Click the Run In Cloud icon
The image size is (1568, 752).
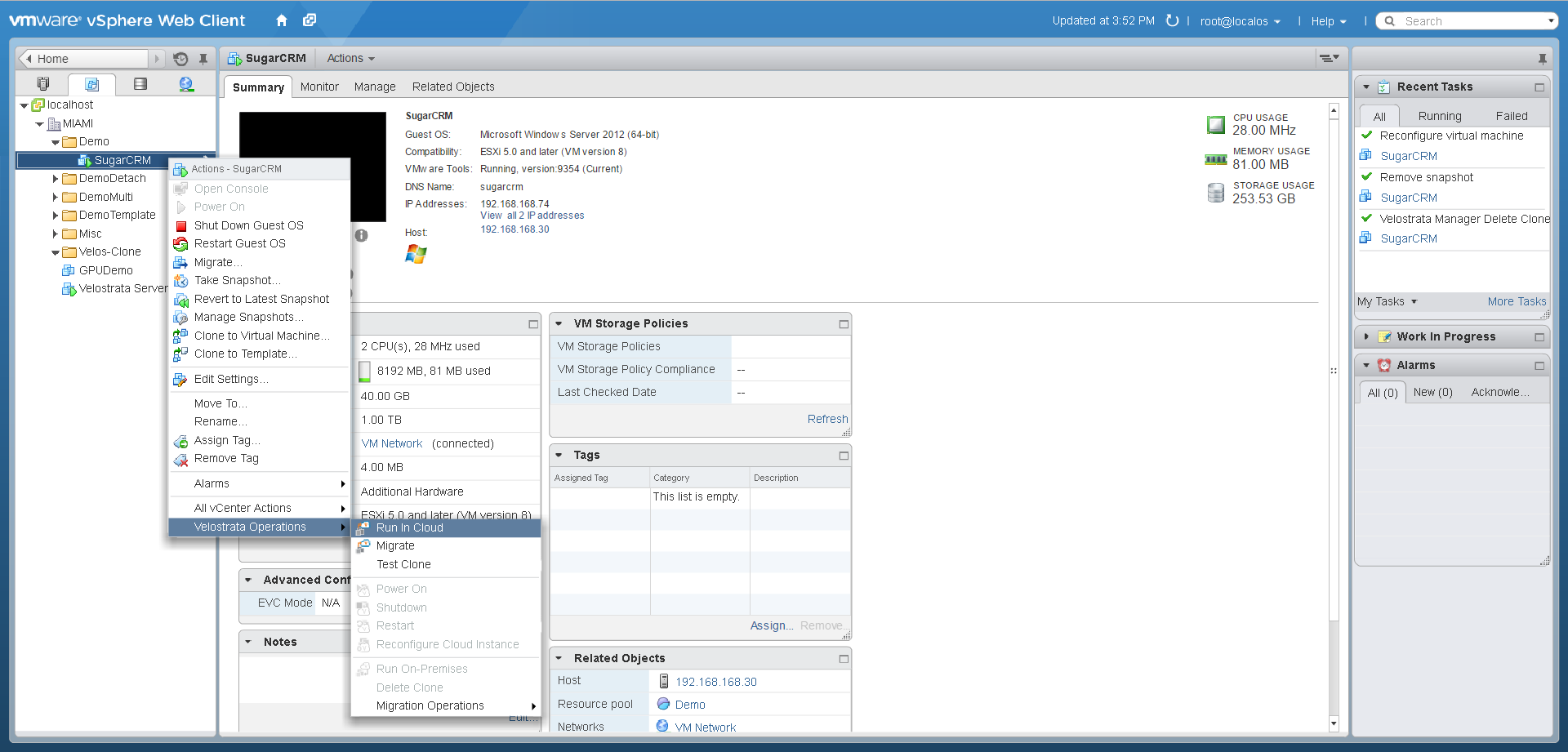tap(363, 528)
